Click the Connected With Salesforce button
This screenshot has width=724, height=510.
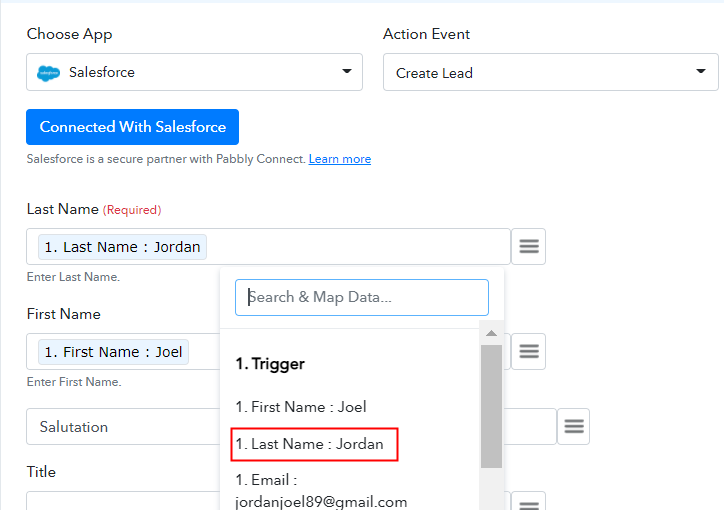(133, 127)
